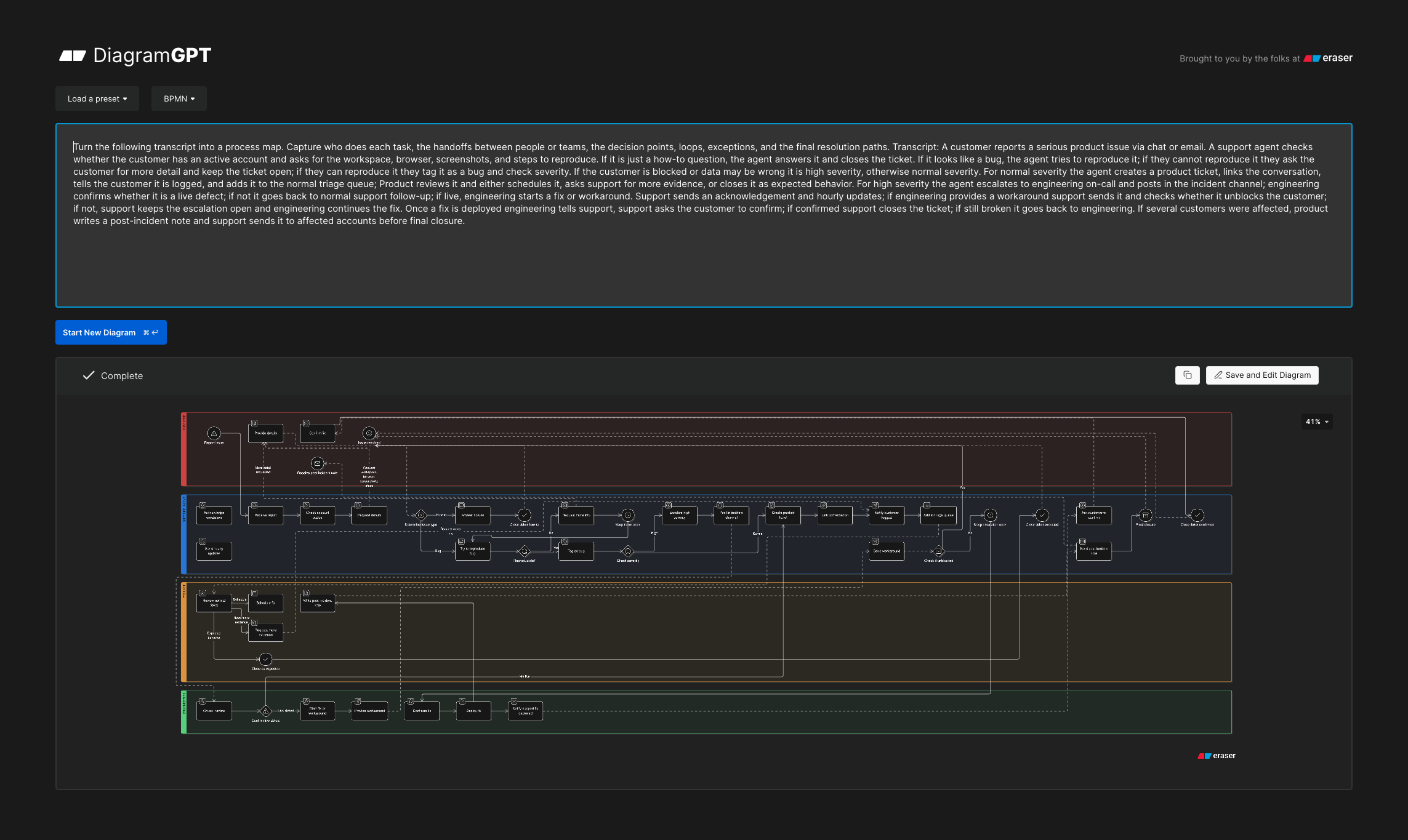Image resolution: width=1408 pixels, height=840 pixels.
Task: Click the Receive post-incident note envelope event
Action: click(x=317, y=463)
